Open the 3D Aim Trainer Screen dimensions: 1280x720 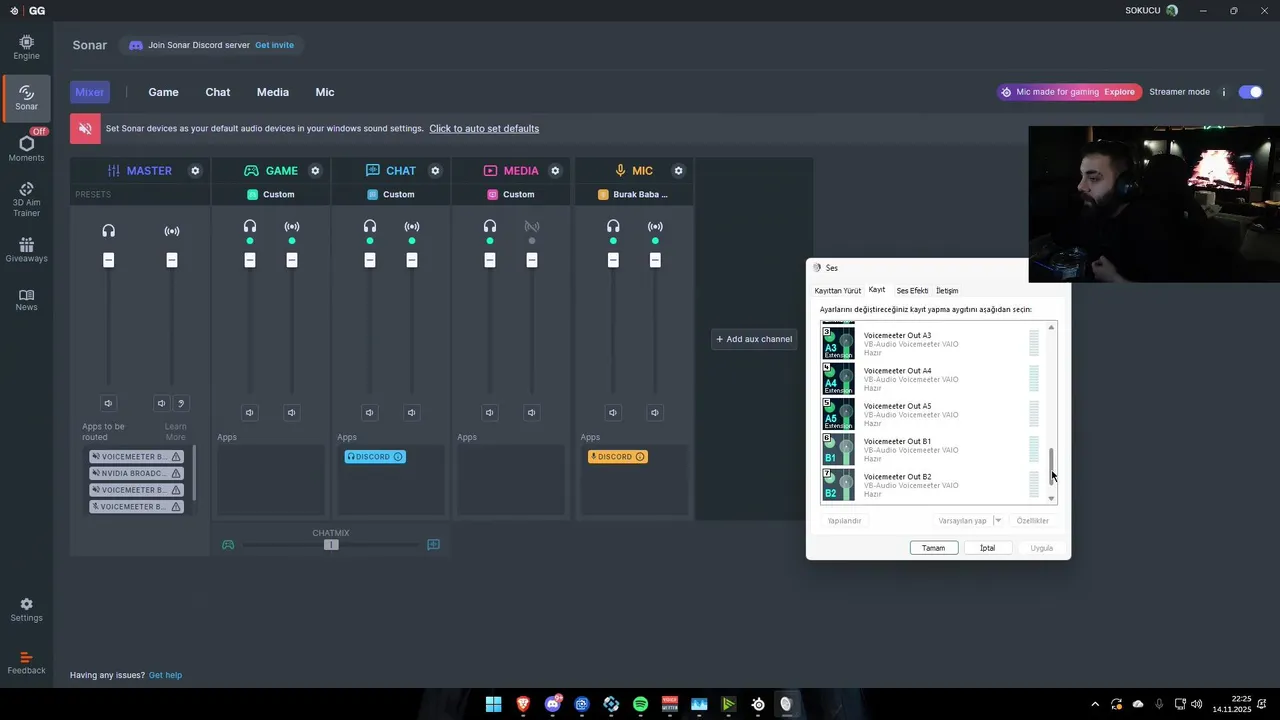(26, 199)
